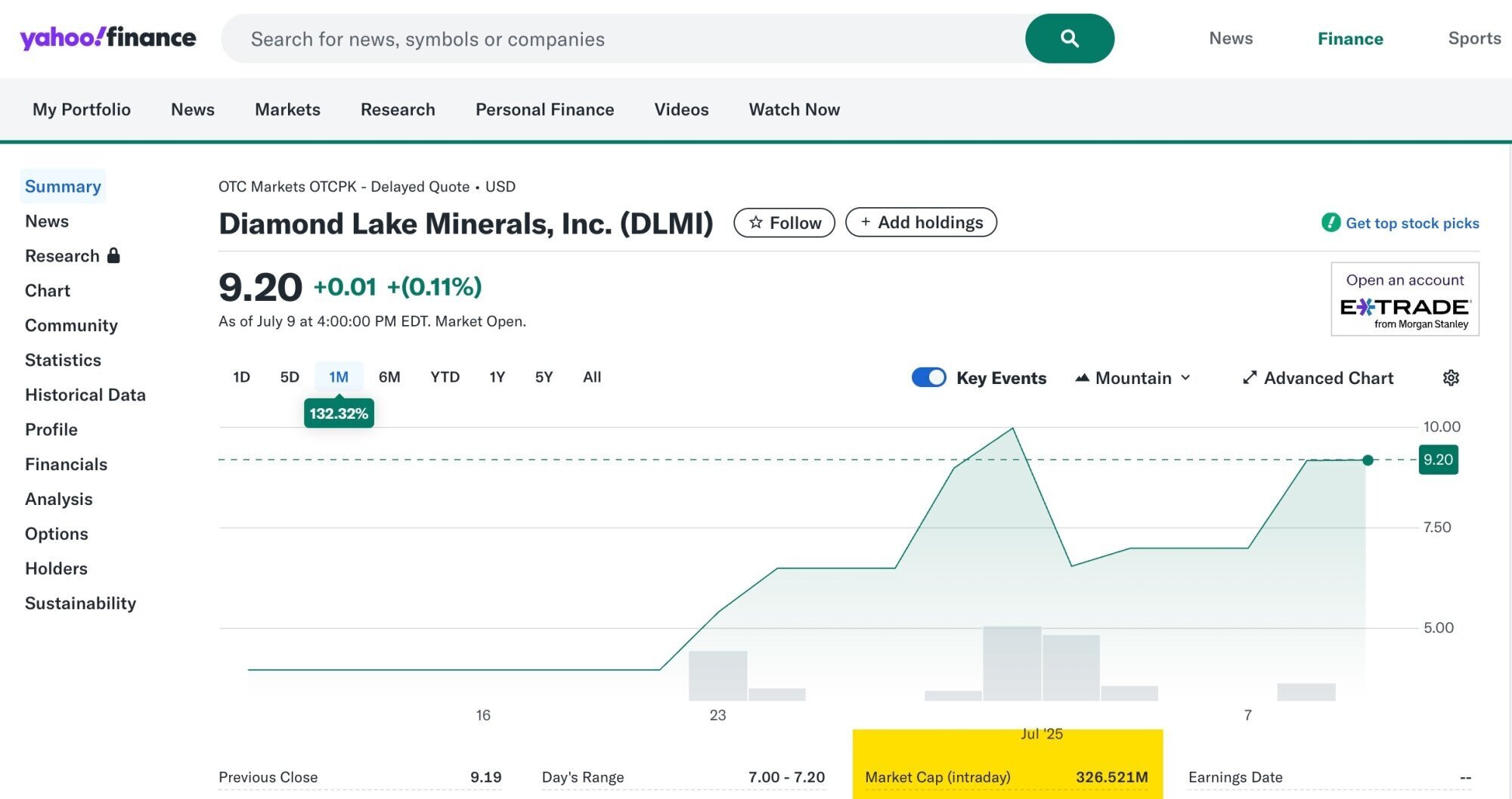Open My Portfolio in navigation bar

(x=82, y=110)
